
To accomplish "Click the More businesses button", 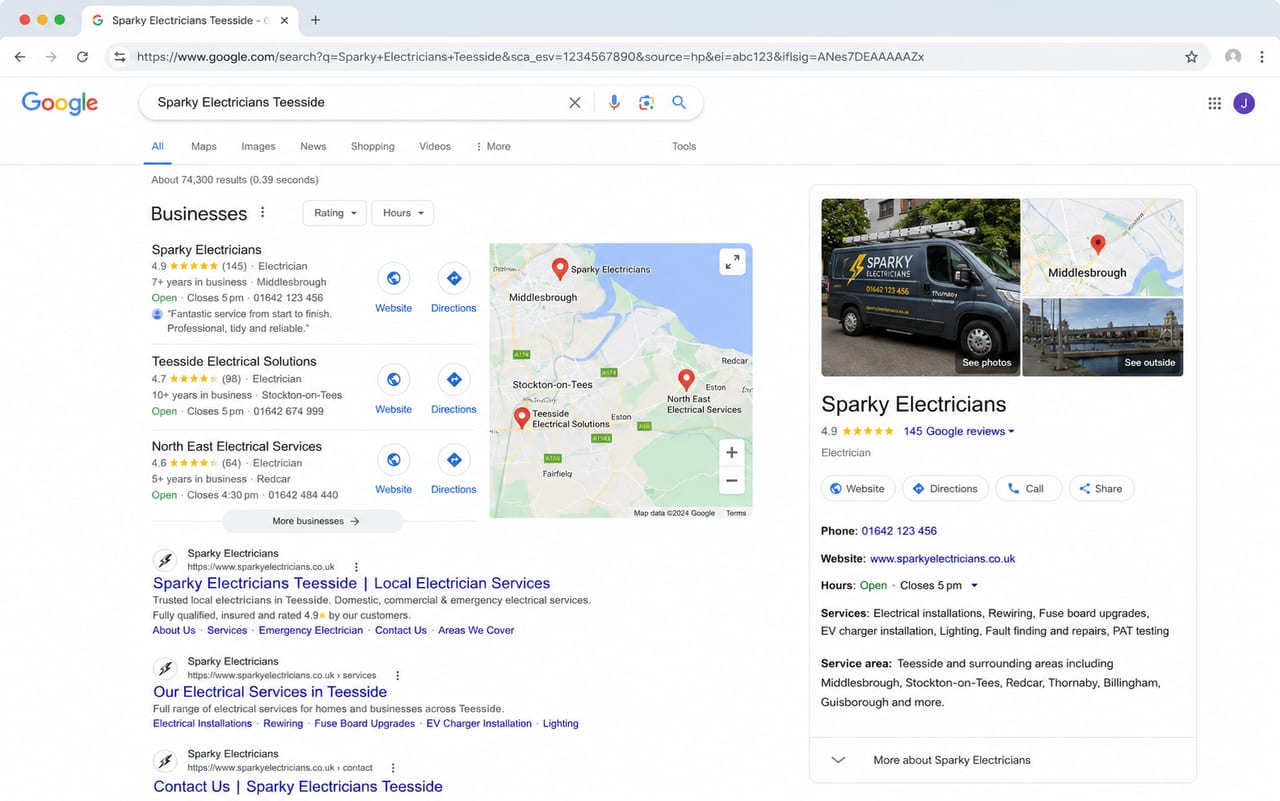I will click(x=313, y=521).
